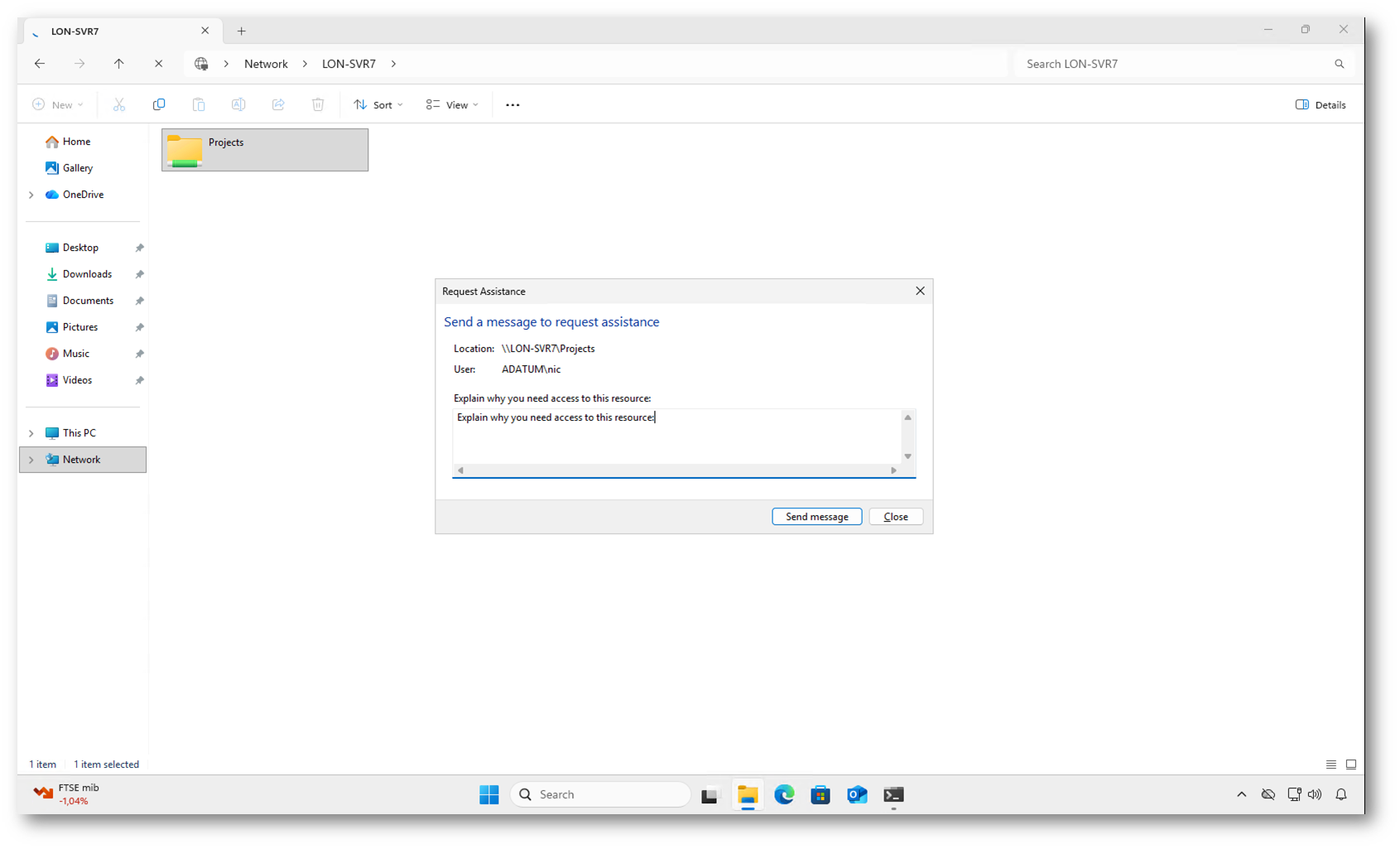
Task: Switch to large icons view layout
Action: tap(1351, 765)
